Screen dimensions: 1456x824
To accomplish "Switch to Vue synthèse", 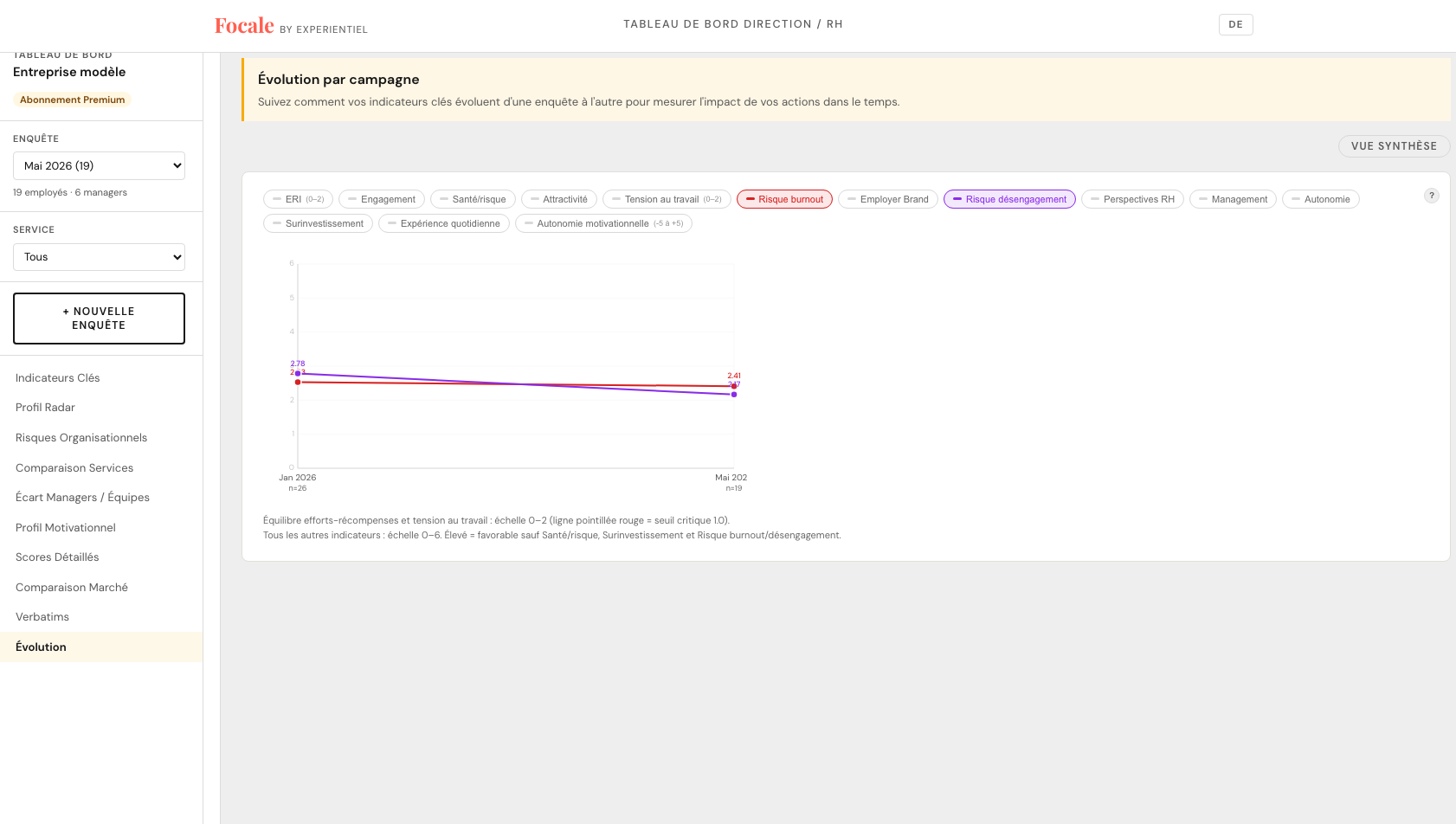I will (x=1394, y=146).
